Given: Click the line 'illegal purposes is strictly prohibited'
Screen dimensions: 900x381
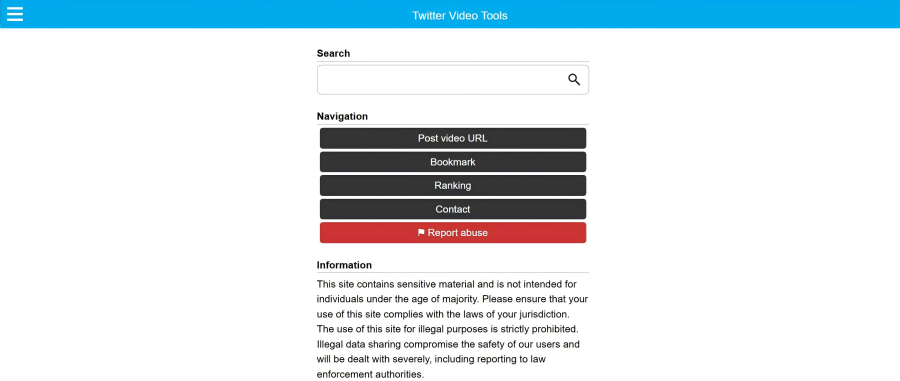Looking at the screenshot, I should tap(448, 329).
